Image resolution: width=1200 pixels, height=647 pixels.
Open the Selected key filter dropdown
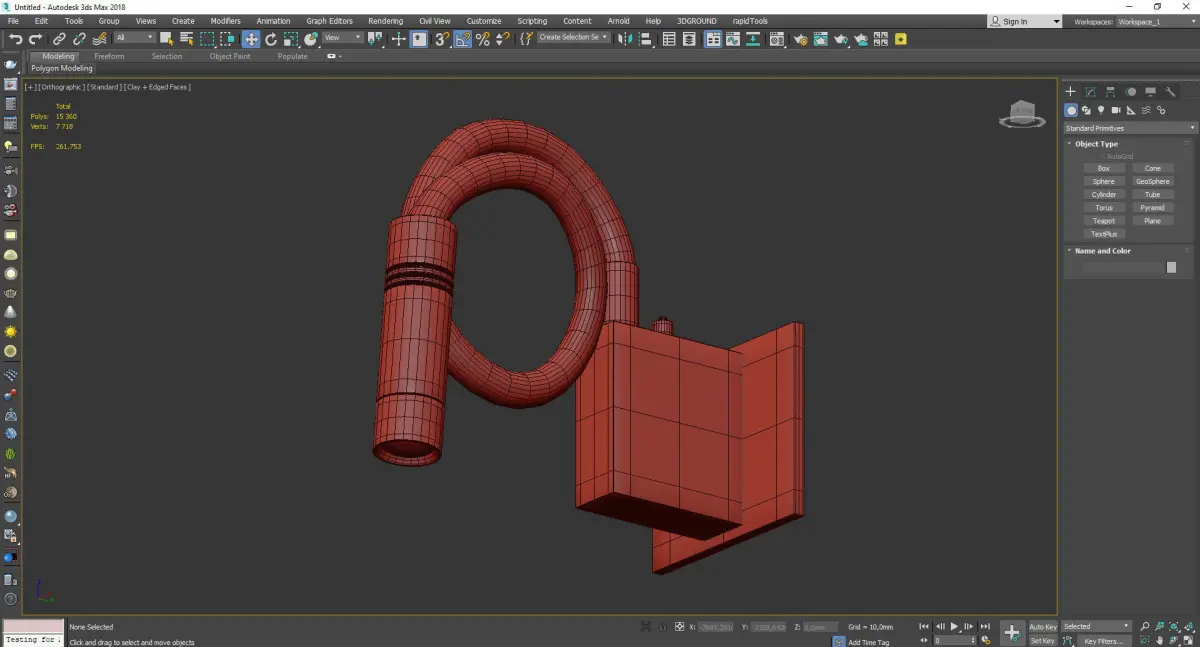click(x=1096, y=627)
